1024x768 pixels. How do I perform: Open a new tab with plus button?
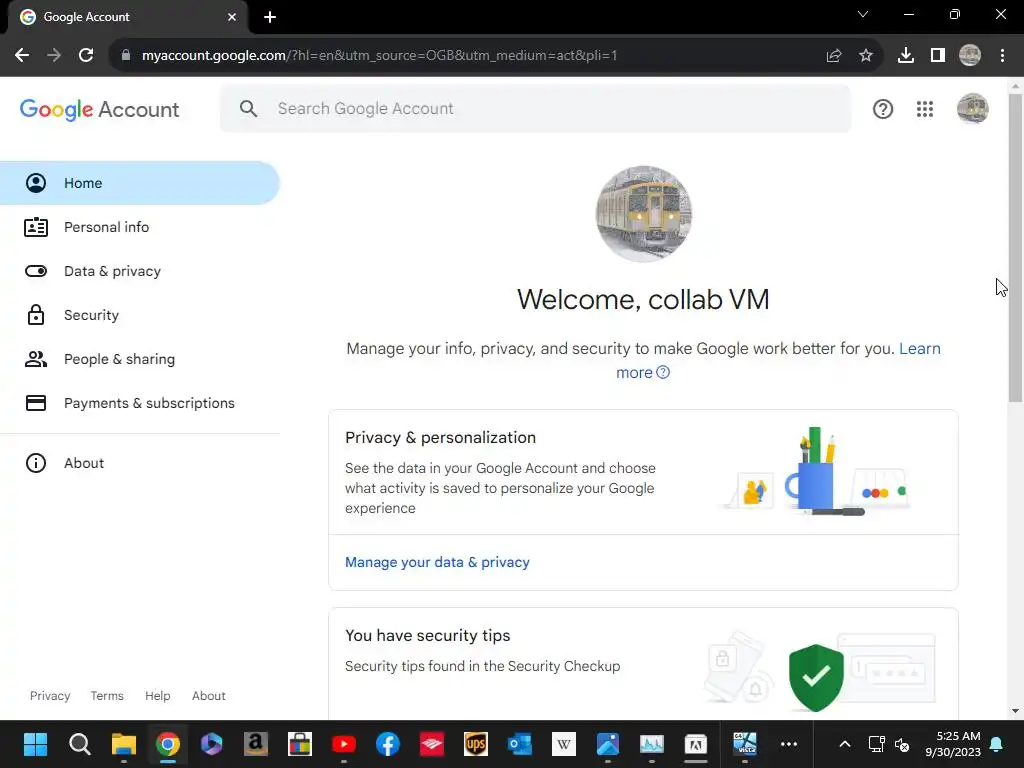tap(270, 17)
